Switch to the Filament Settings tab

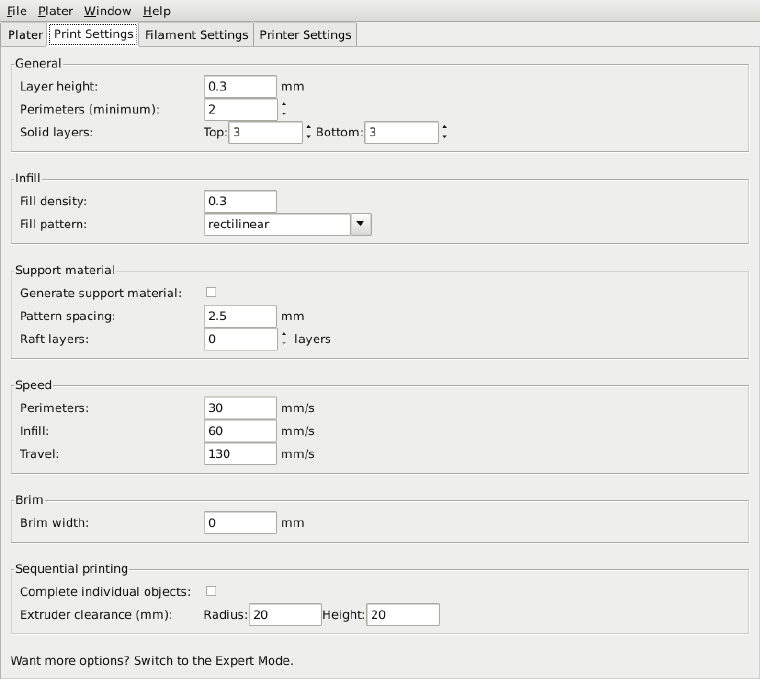coord(196,35)
